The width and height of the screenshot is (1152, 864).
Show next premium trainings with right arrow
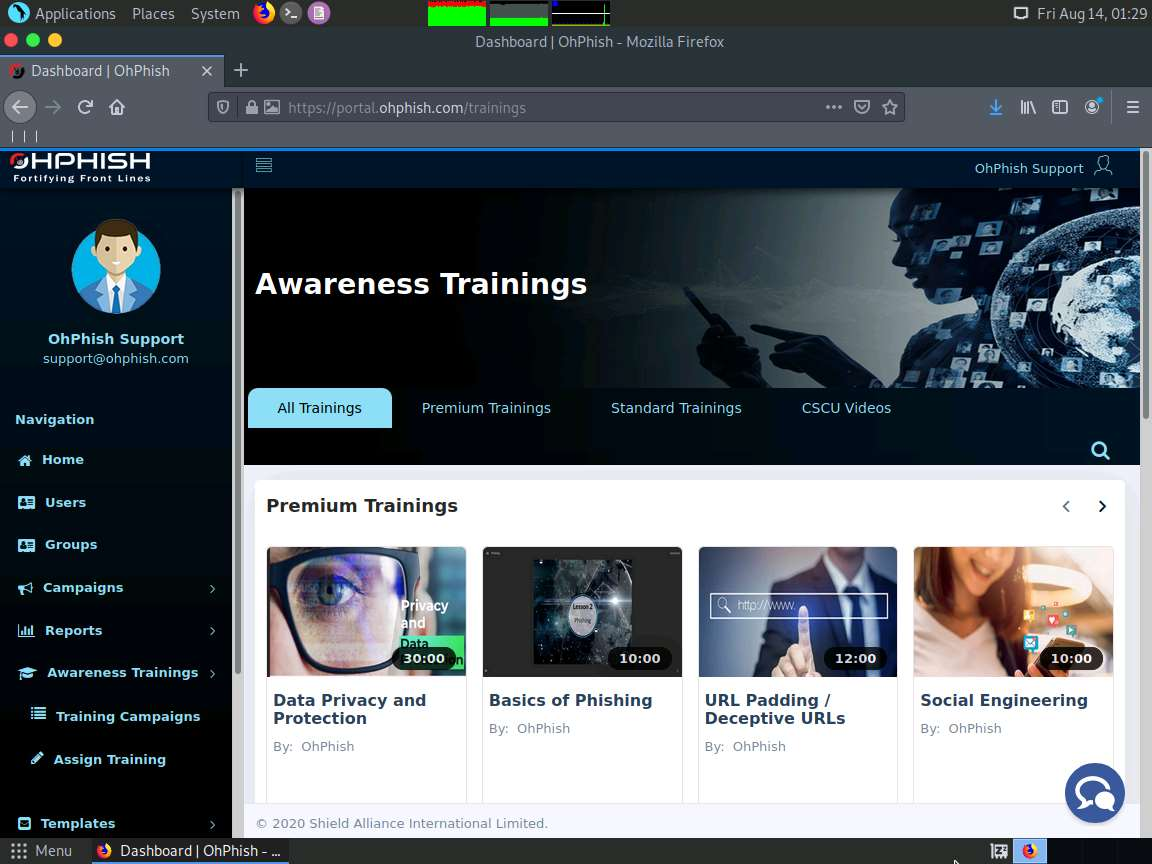click(1101, 506)
